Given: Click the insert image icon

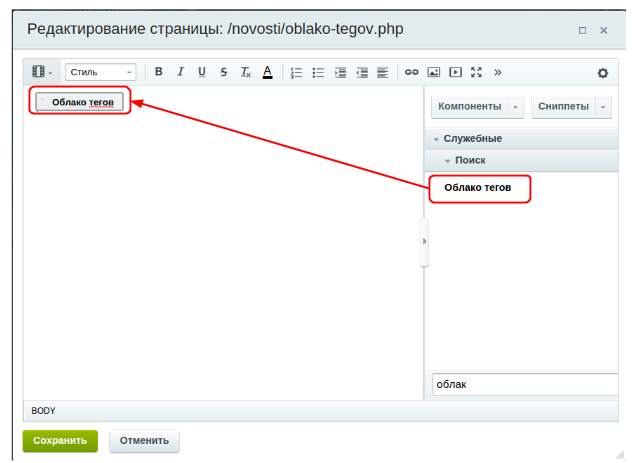Looking at the screenshot, I should [433, 72].
